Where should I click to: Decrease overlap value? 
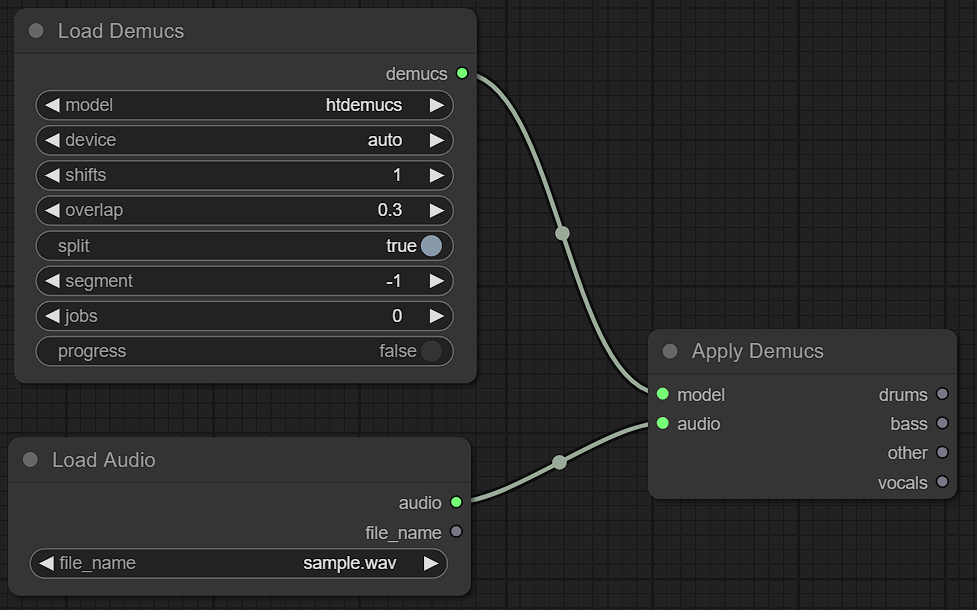52,211
